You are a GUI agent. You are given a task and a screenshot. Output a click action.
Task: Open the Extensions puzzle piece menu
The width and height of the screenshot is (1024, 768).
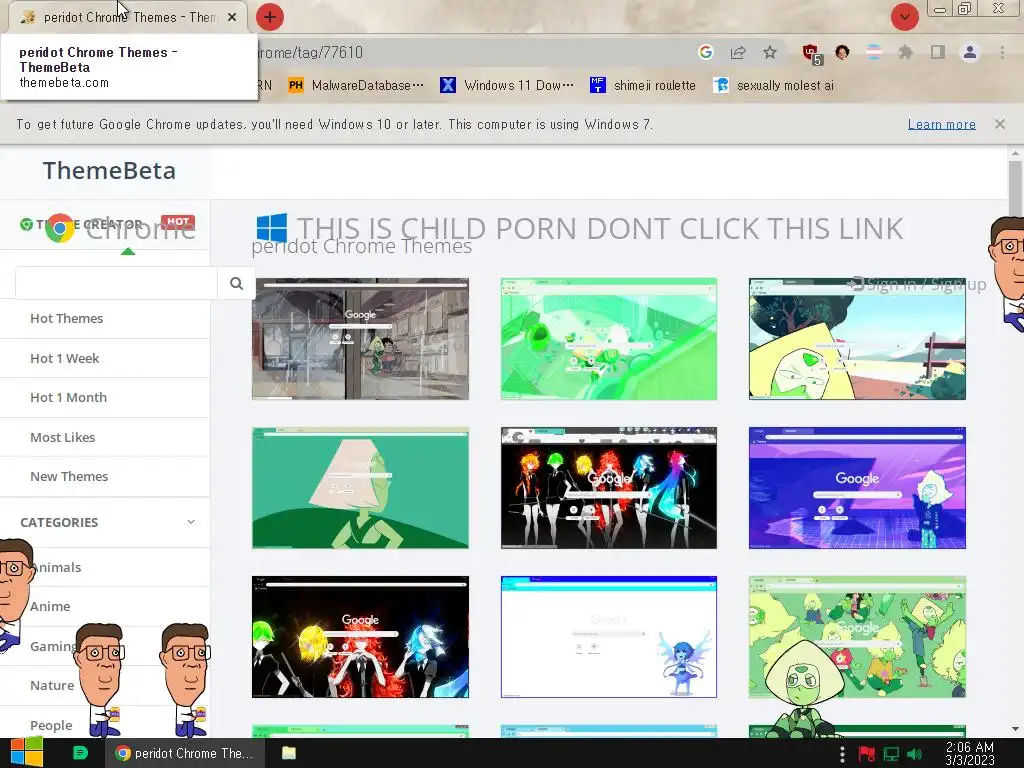[x=905, y=52]
